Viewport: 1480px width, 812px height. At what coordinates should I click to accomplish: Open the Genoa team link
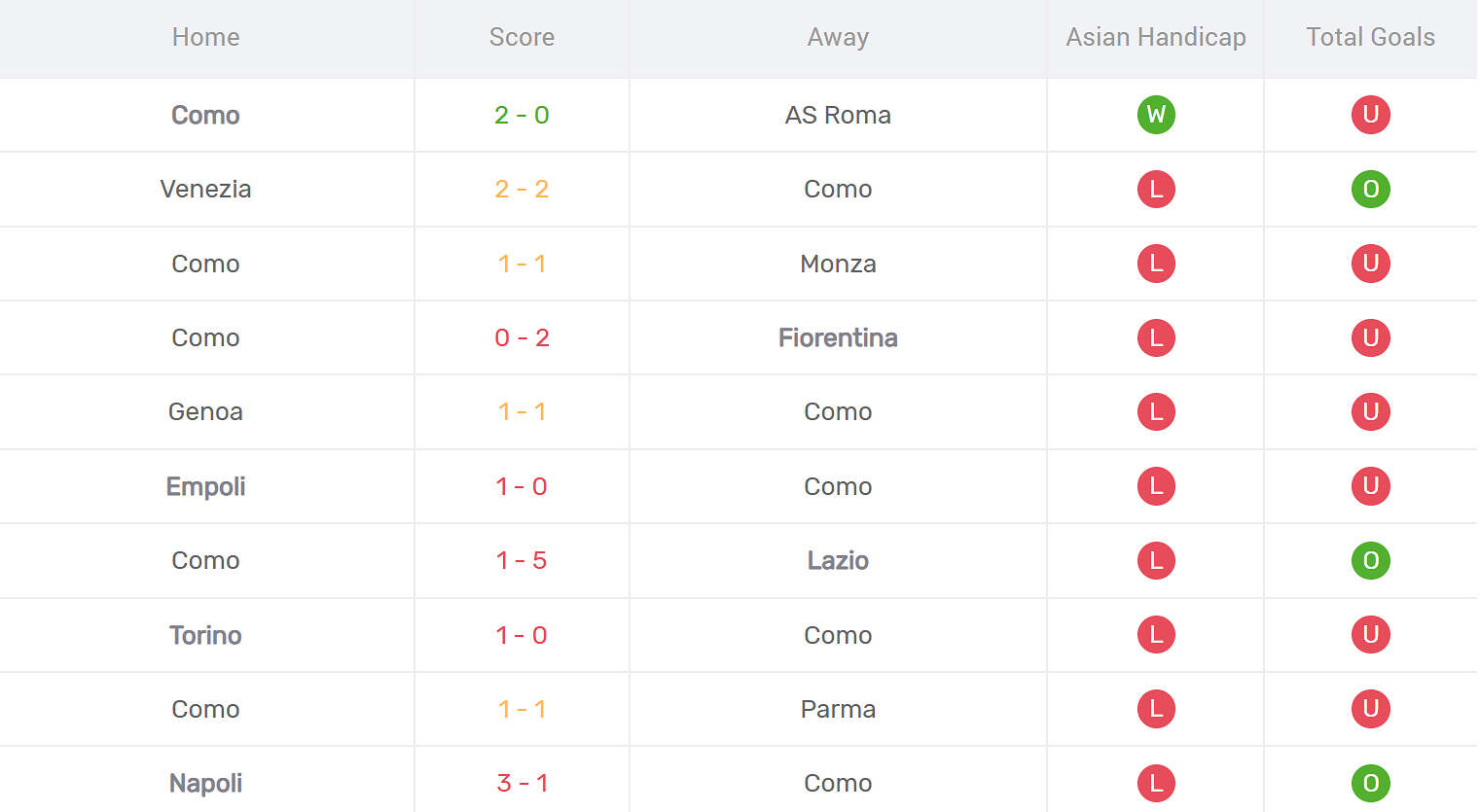205,411
